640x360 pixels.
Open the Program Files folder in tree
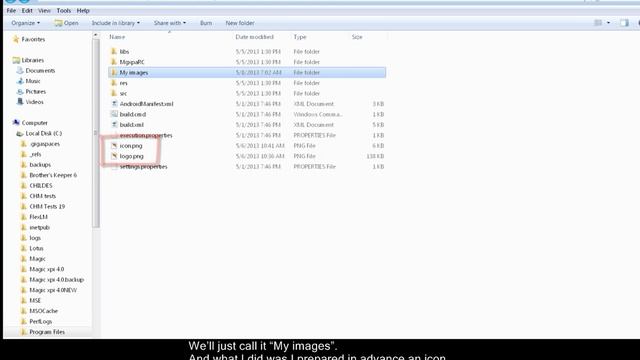(x=47, y=332)
